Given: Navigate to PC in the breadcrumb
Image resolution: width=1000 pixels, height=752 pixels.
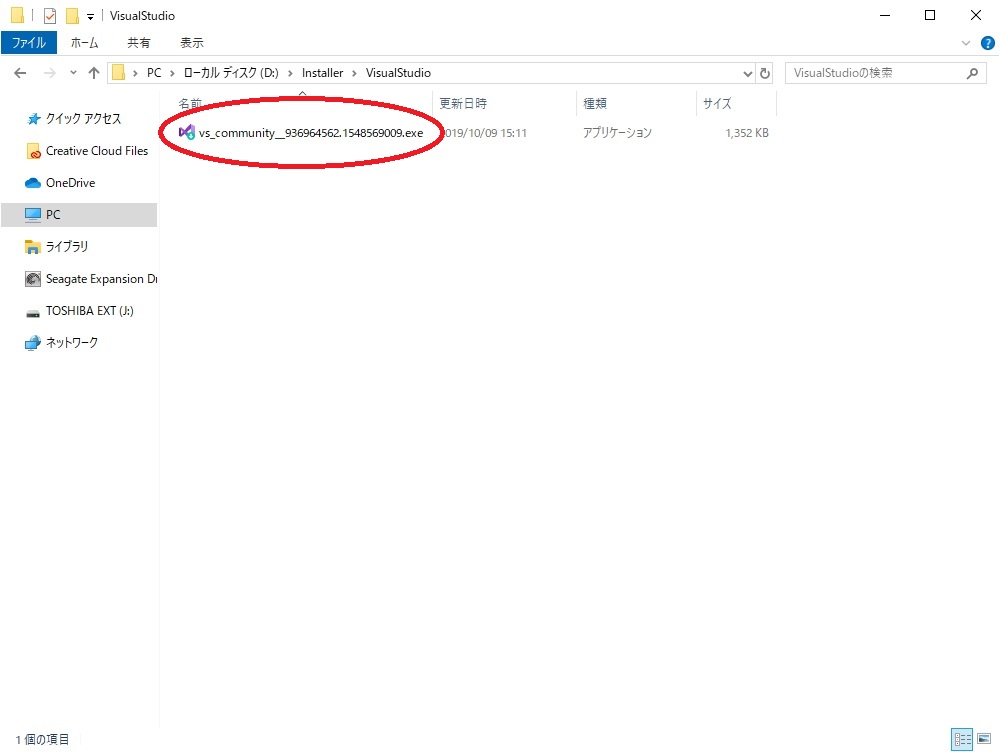Looking at the screenshot, I should (x=154, y=73).
